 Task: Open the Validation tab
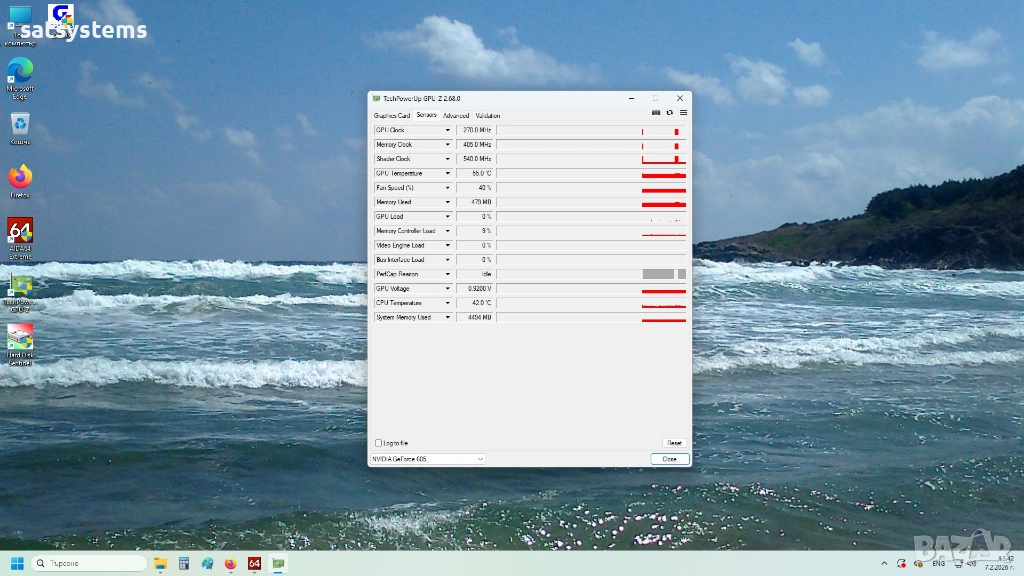488,116
